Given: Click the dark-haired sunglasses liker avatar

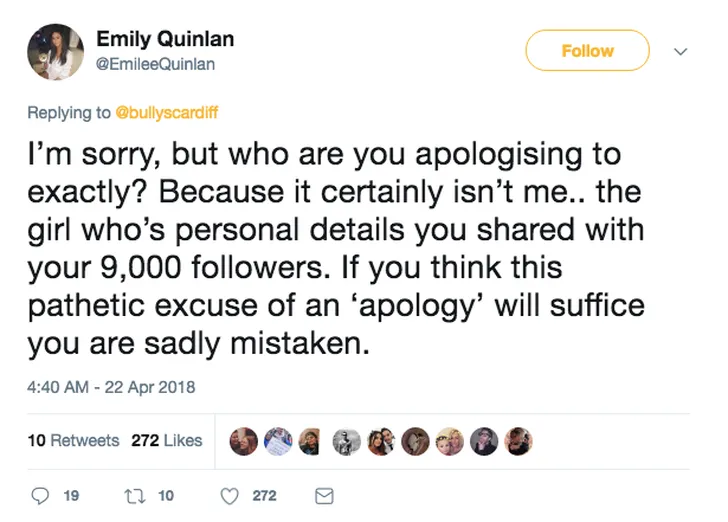Looking at the screenshot, I should (x=484, y=441).
